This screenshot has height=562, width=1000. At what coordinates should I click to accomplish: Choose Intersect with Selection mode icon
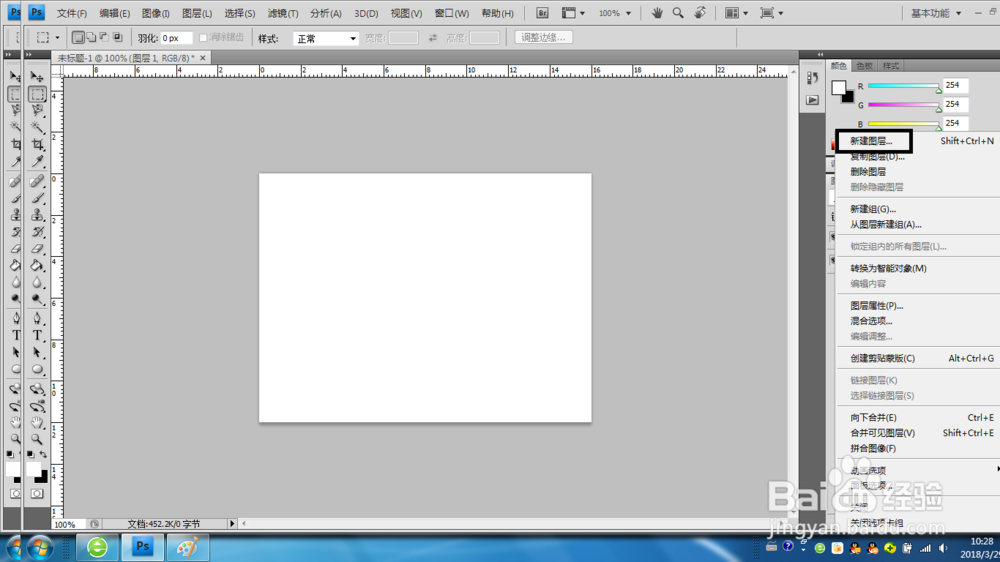[117, 38]
